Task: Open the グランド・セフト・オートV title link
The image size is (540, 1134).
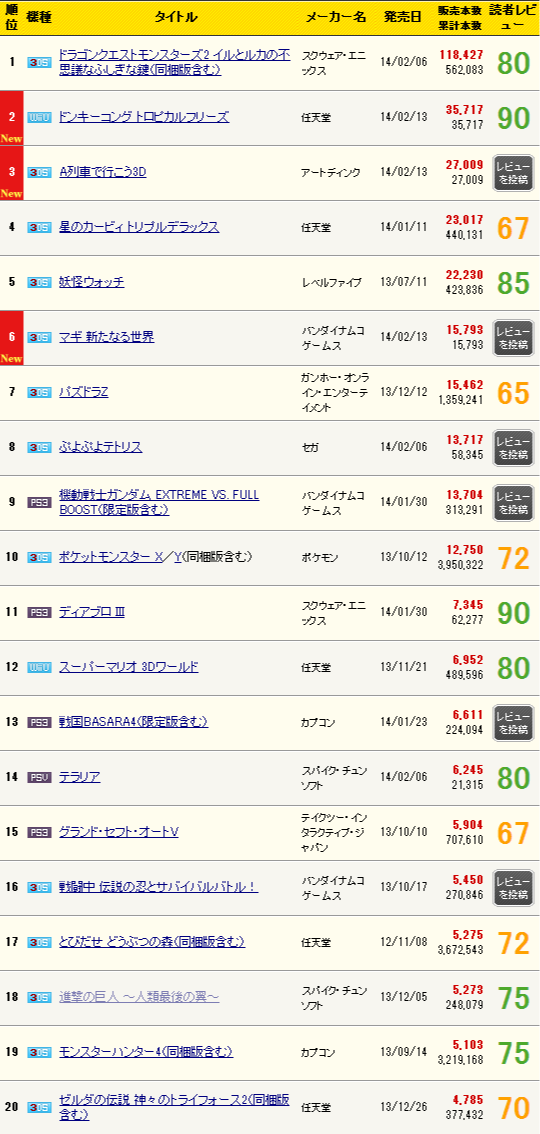Action: point(119,832)
